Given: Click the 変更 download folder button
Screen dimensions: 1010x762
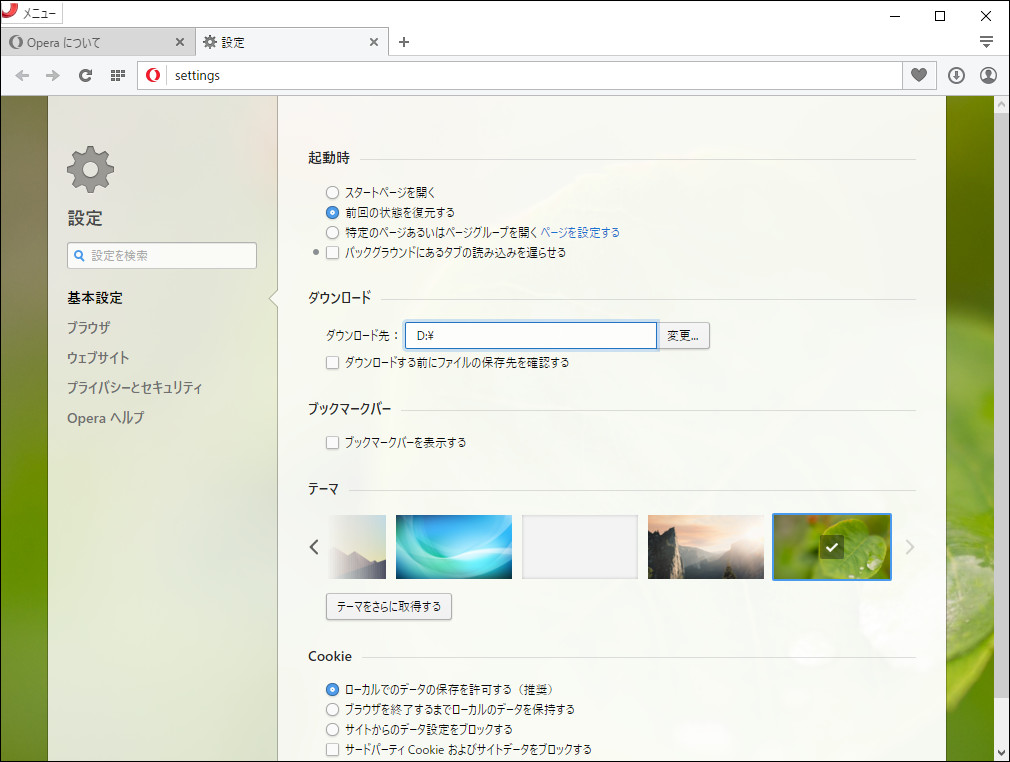Looking at the screenshot, I should [x=684, y=335].
